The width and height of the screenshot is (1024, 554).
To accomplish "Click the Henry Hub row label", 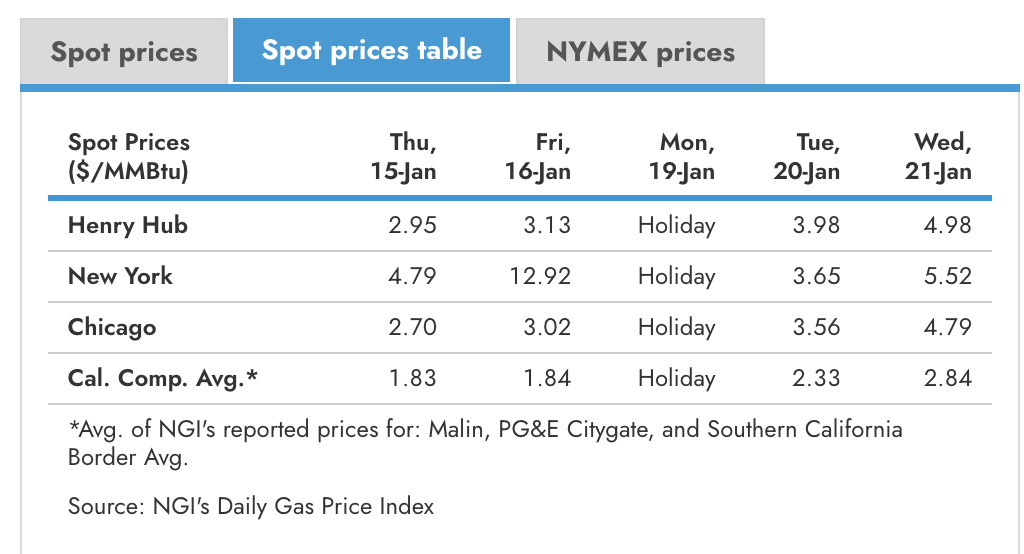I will coord(128,225).
